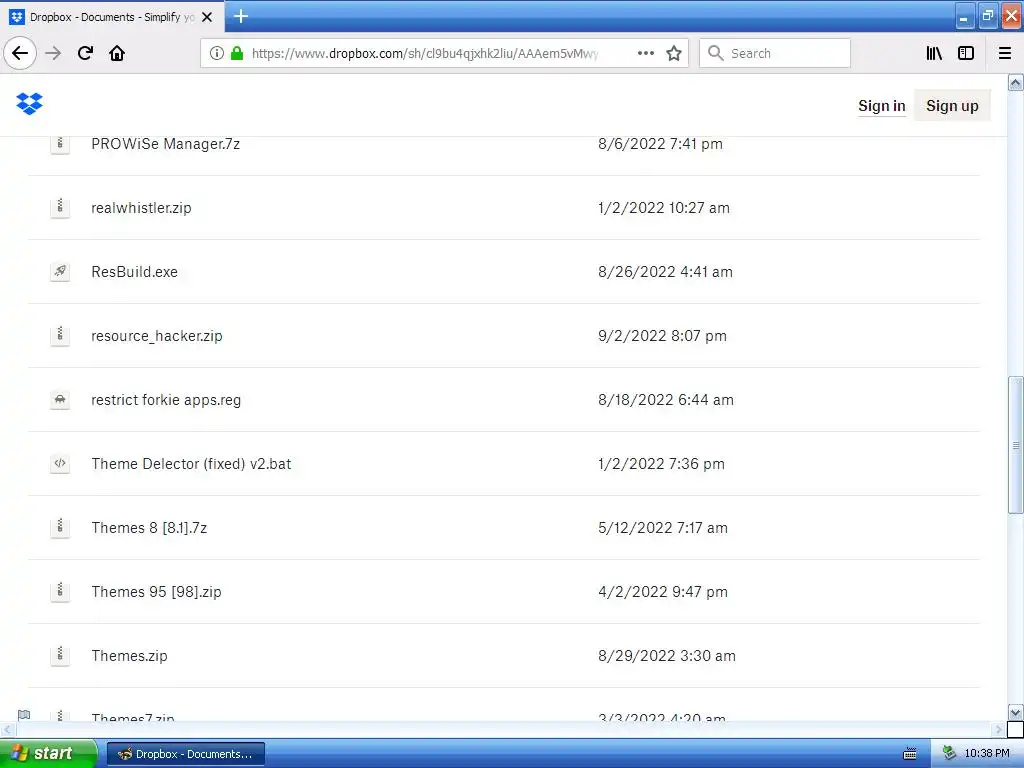Click date 1/2/2022 10:27 am

tap(664, 208)
